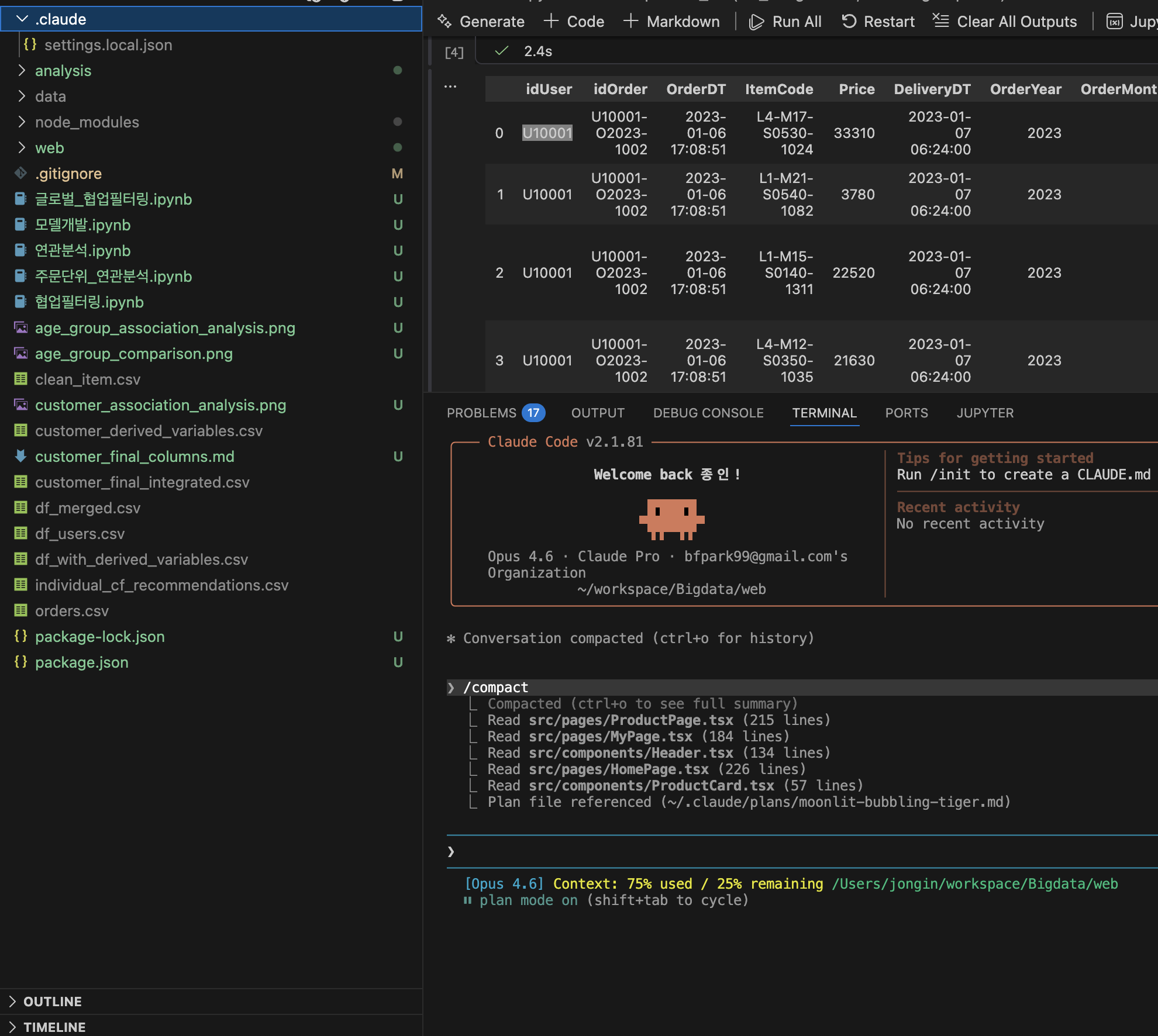
Task: Expand the node_modules folder
Action: tap(22, 122)
